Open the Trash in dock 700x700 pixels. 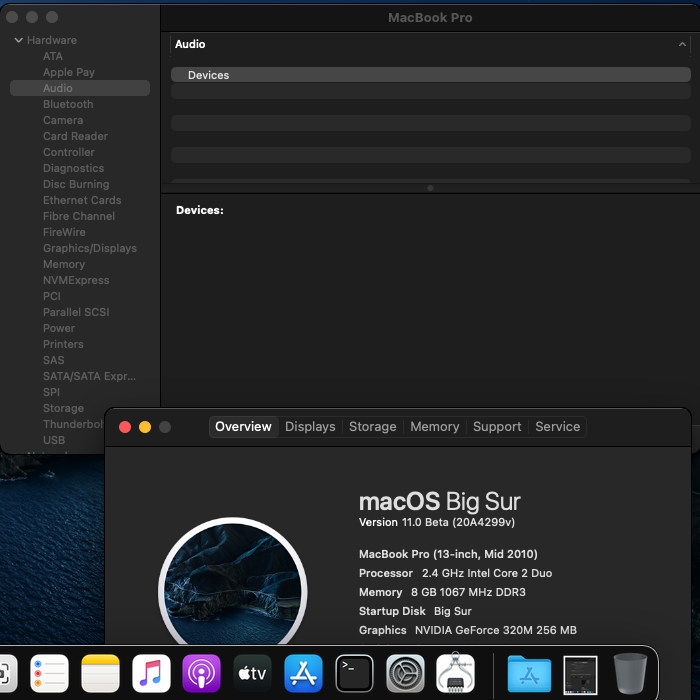coord(630,673)
